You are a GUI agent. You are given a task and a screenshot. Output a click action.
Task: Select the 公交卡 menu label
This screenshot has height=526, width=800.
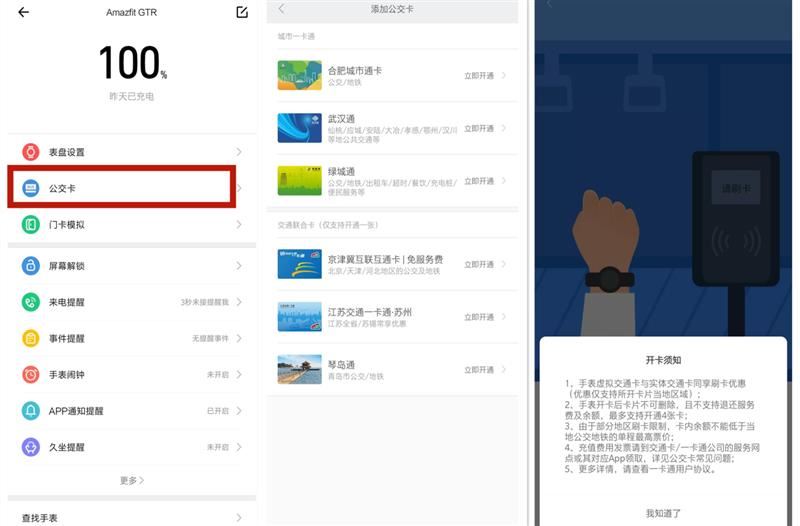point(62,188)
